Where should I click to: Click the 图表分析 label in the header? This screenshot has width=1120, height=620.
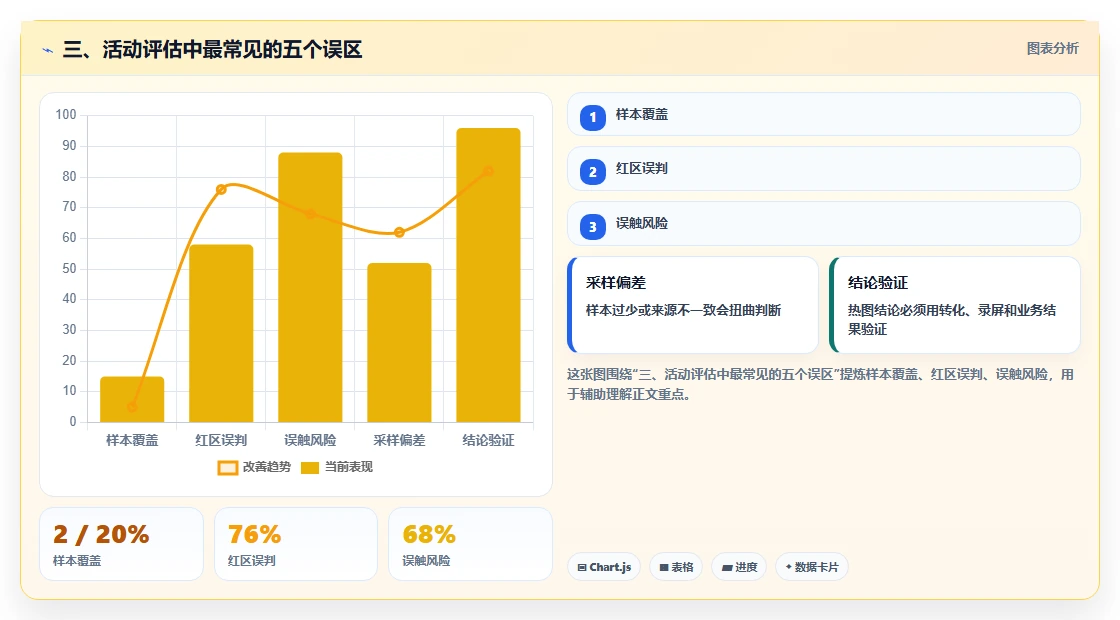click(x=1052, y=49)
